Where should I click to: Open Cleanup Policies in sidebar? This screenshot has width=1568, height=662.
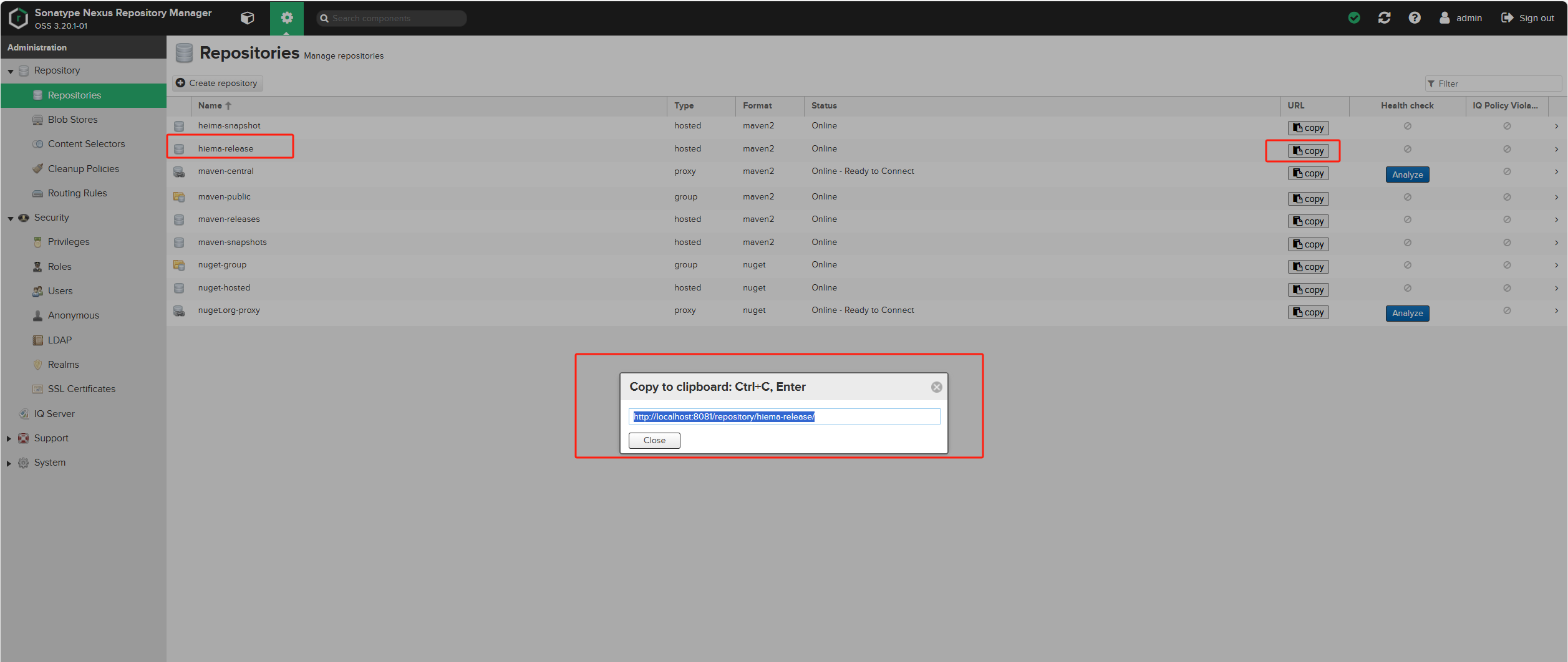84,169
